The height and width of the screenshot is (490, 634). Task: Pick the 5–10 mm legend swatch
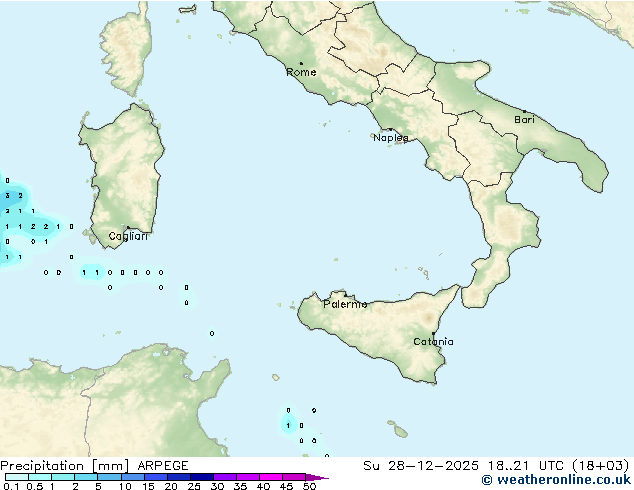coord(109,477)
